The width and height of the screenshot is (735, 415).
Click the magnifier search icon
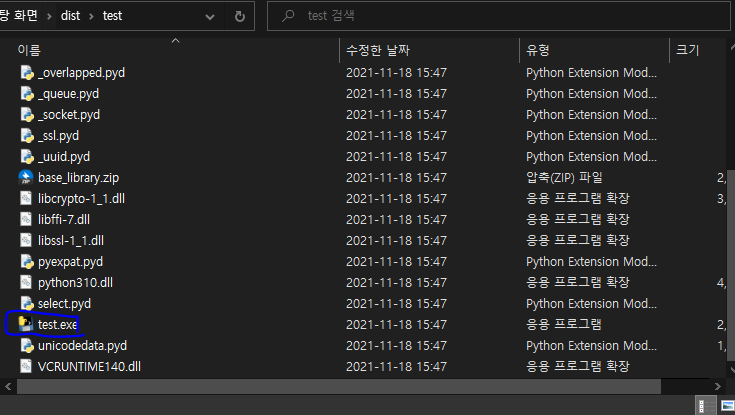coord(288,16)
